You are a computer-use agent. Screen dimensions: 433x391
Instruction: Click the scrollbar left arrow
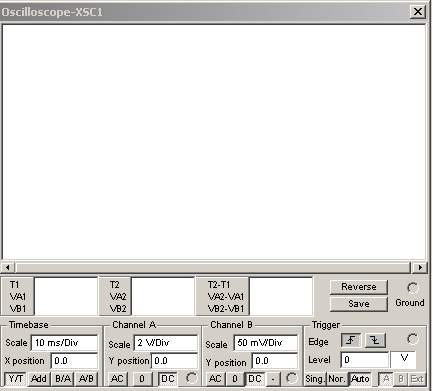[8, 267]
